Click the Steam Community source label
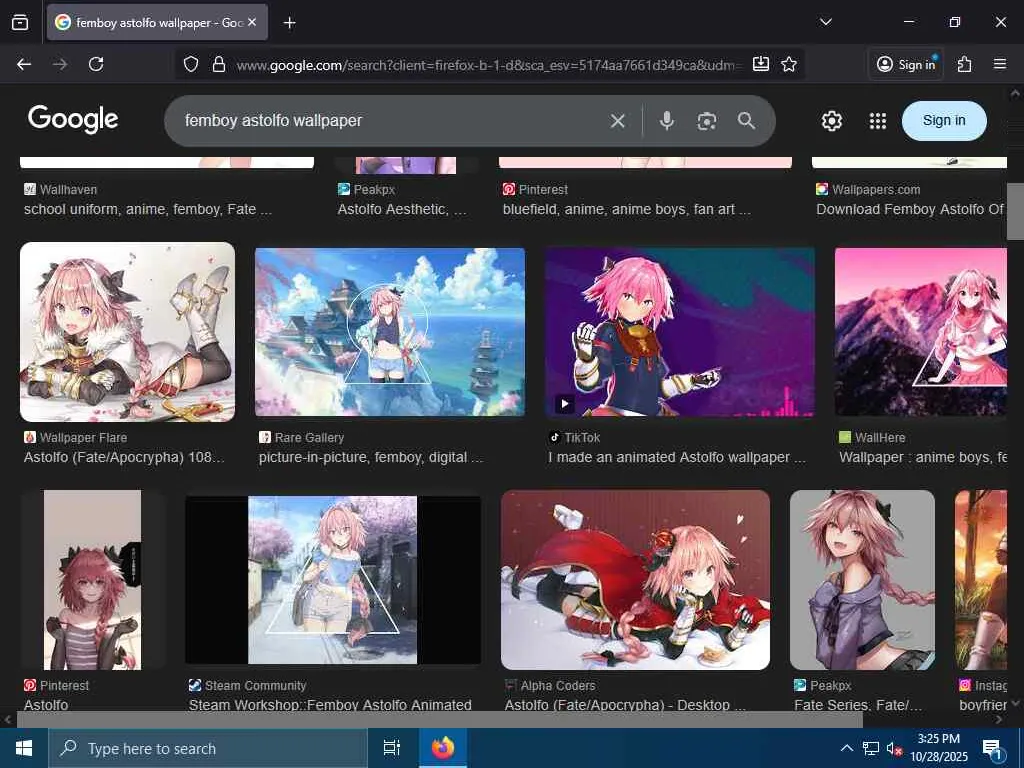Image resolution: width=1024 pixels, height=768 pixels. 255,686
